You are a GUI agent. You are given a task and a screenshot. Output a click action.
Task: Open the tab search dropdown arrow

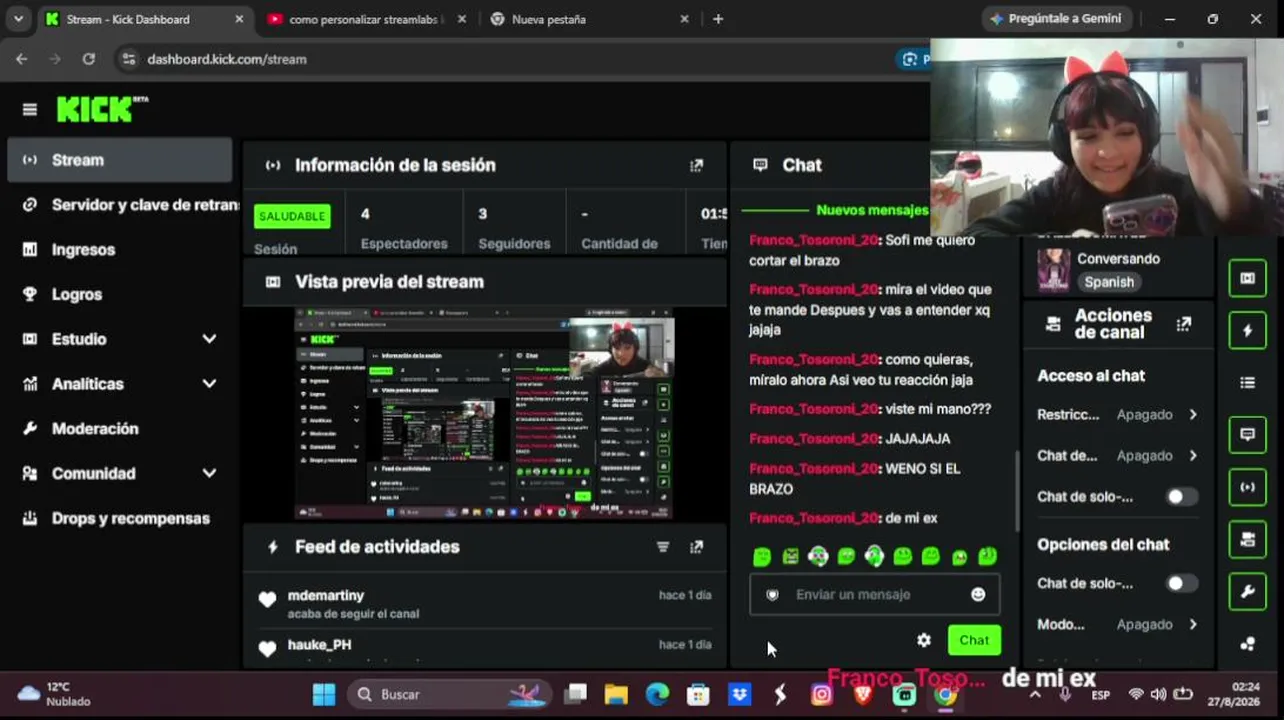click(18, 19)
